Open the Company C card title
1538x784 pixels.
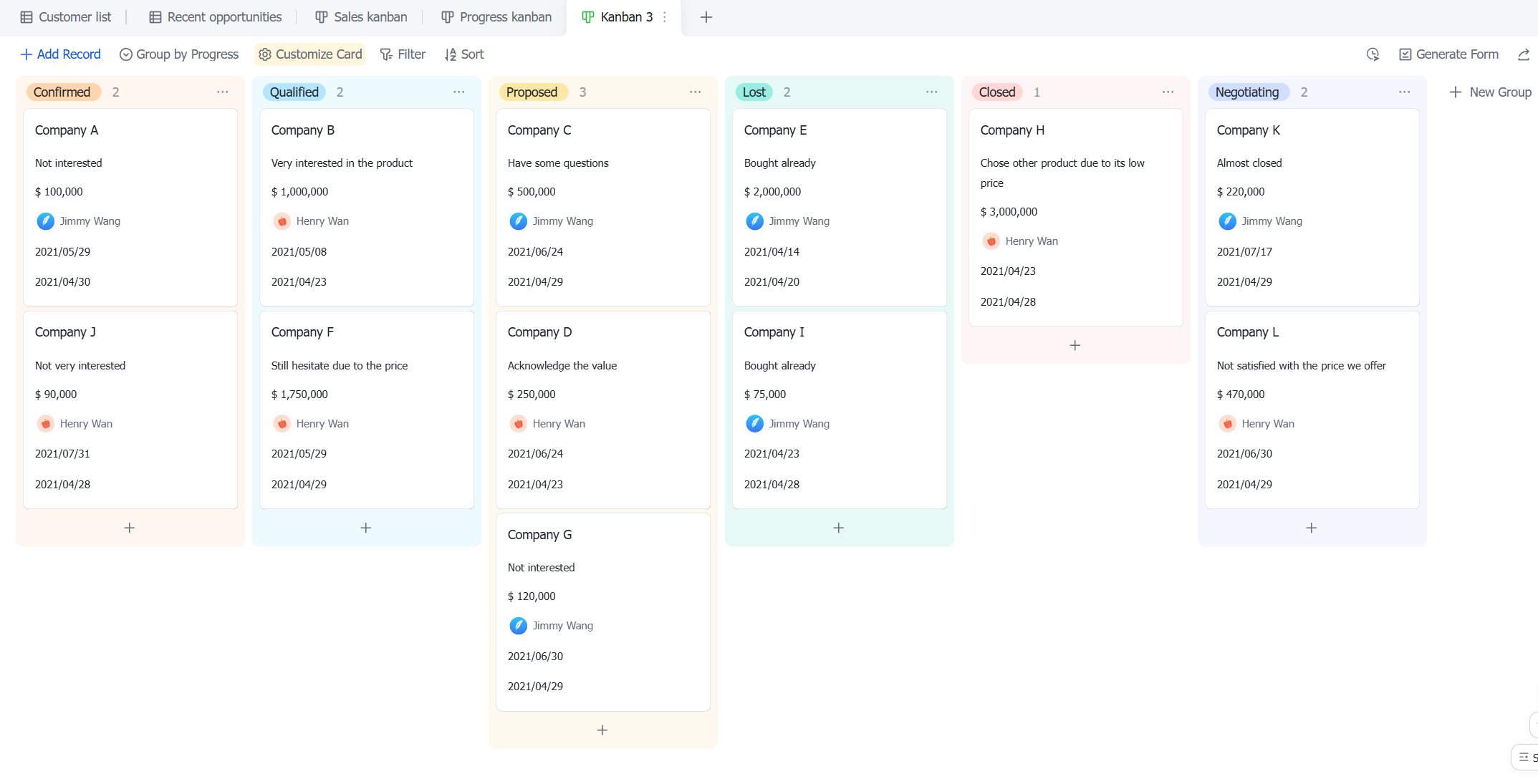[539, 130]
